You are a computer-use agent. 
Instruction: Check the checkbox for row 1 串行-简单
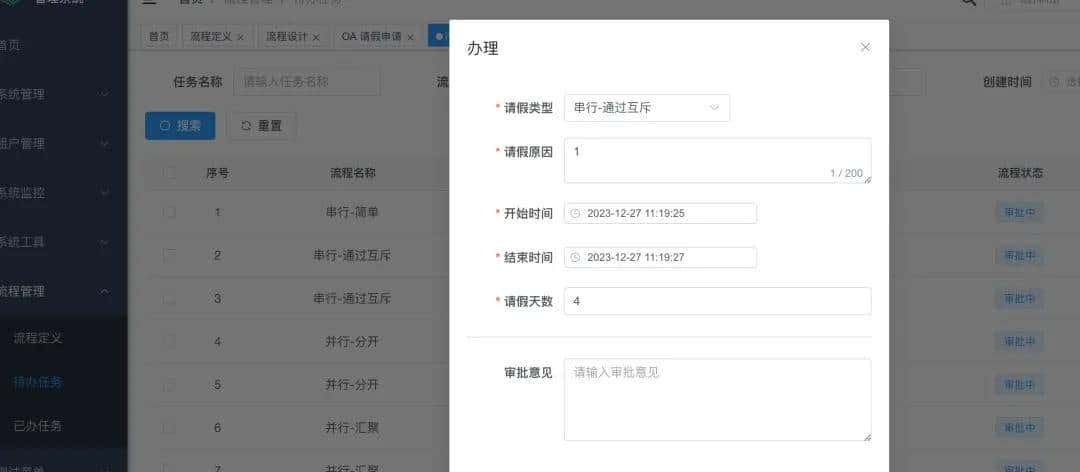[x=169, y=212]
